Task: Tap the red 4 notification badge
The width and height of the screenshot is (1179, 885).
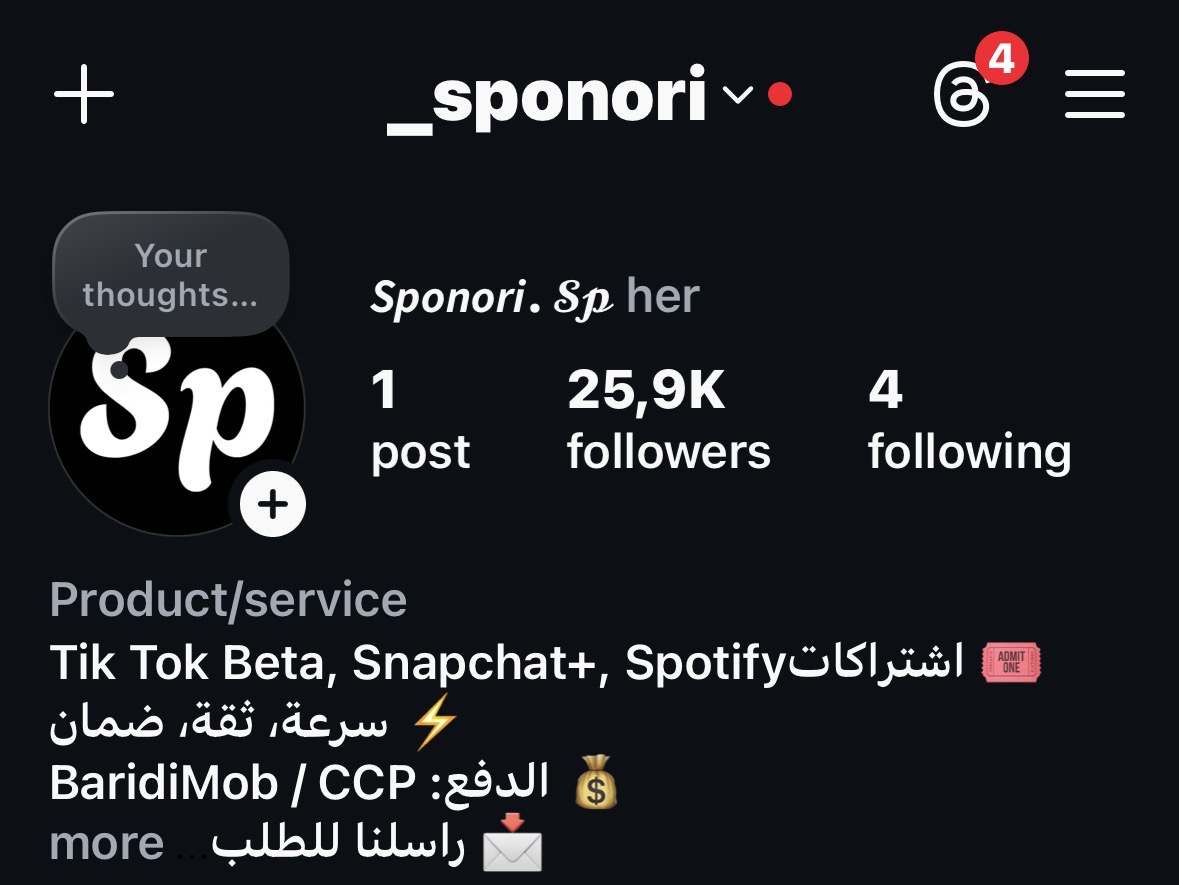Action: point(1002,58)
